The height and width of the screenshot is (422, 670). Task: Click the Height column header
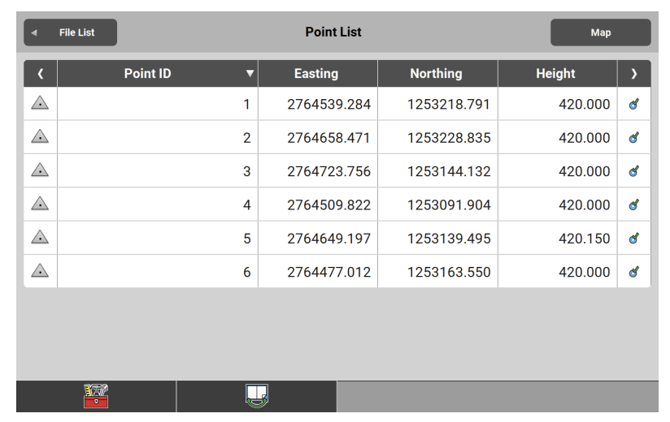click(556, 74)
